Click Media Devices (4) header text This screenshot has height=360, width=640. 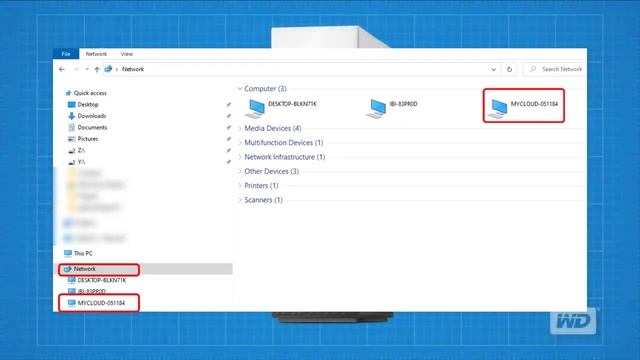(x=273, y=128)
